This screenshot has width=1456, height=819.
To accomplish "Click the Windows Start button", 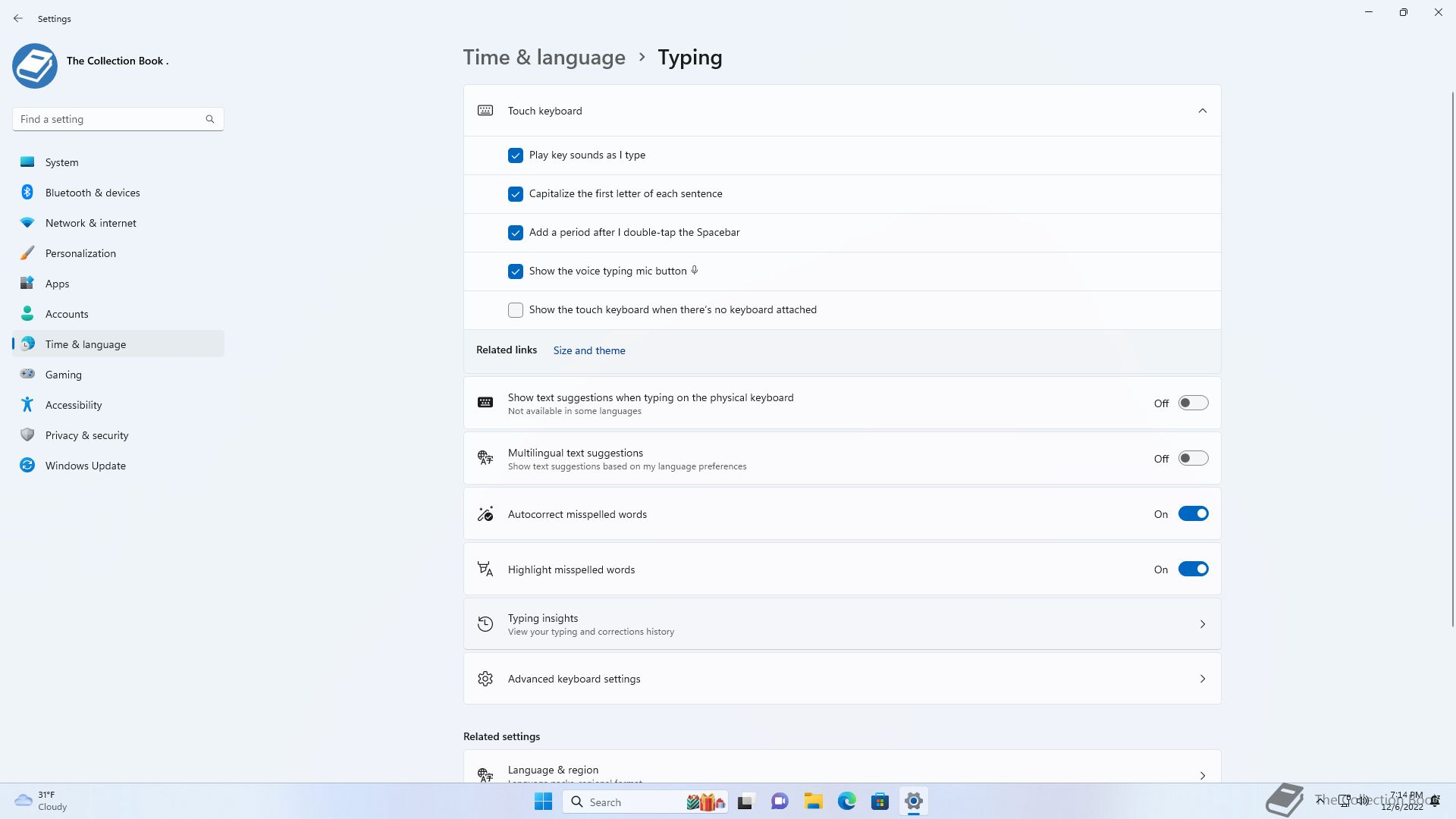I will click(x=543, y=802).
